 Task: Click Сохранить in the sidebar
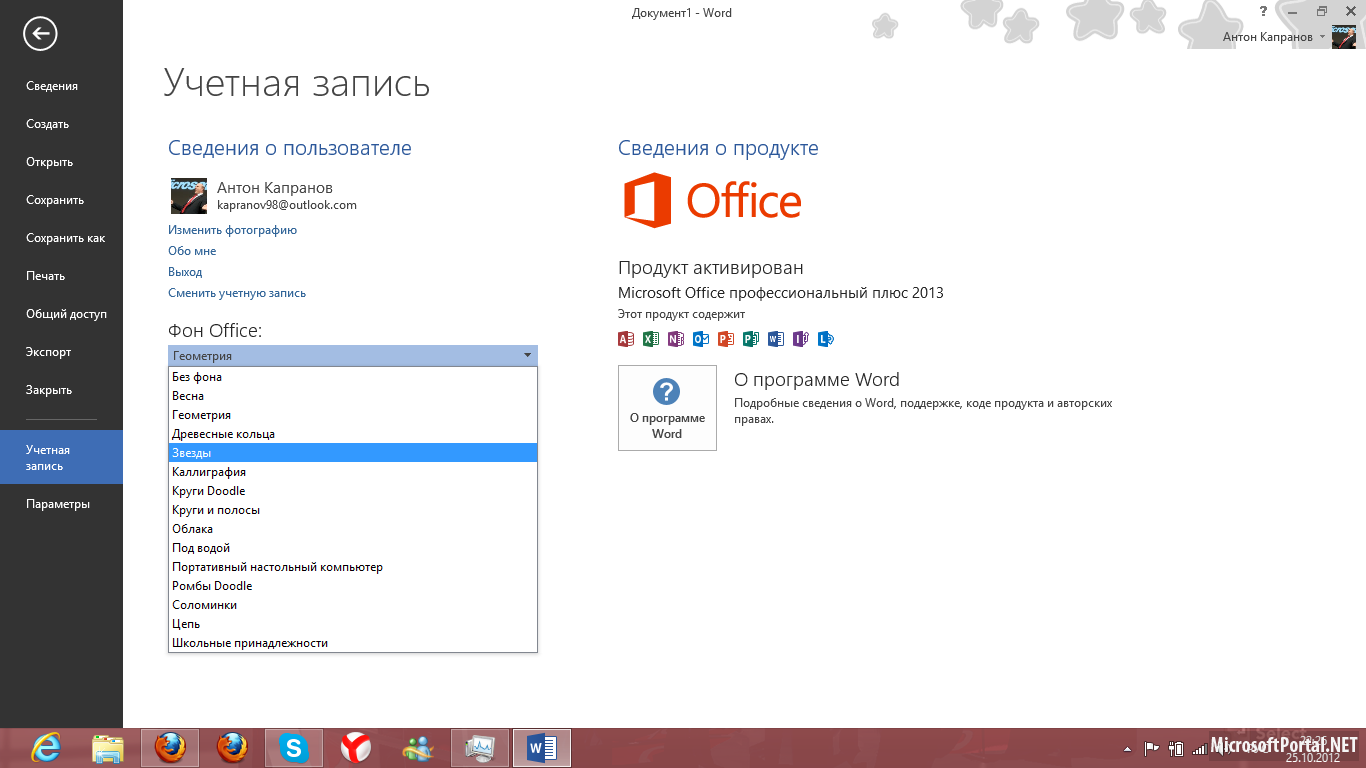[61, 200]
